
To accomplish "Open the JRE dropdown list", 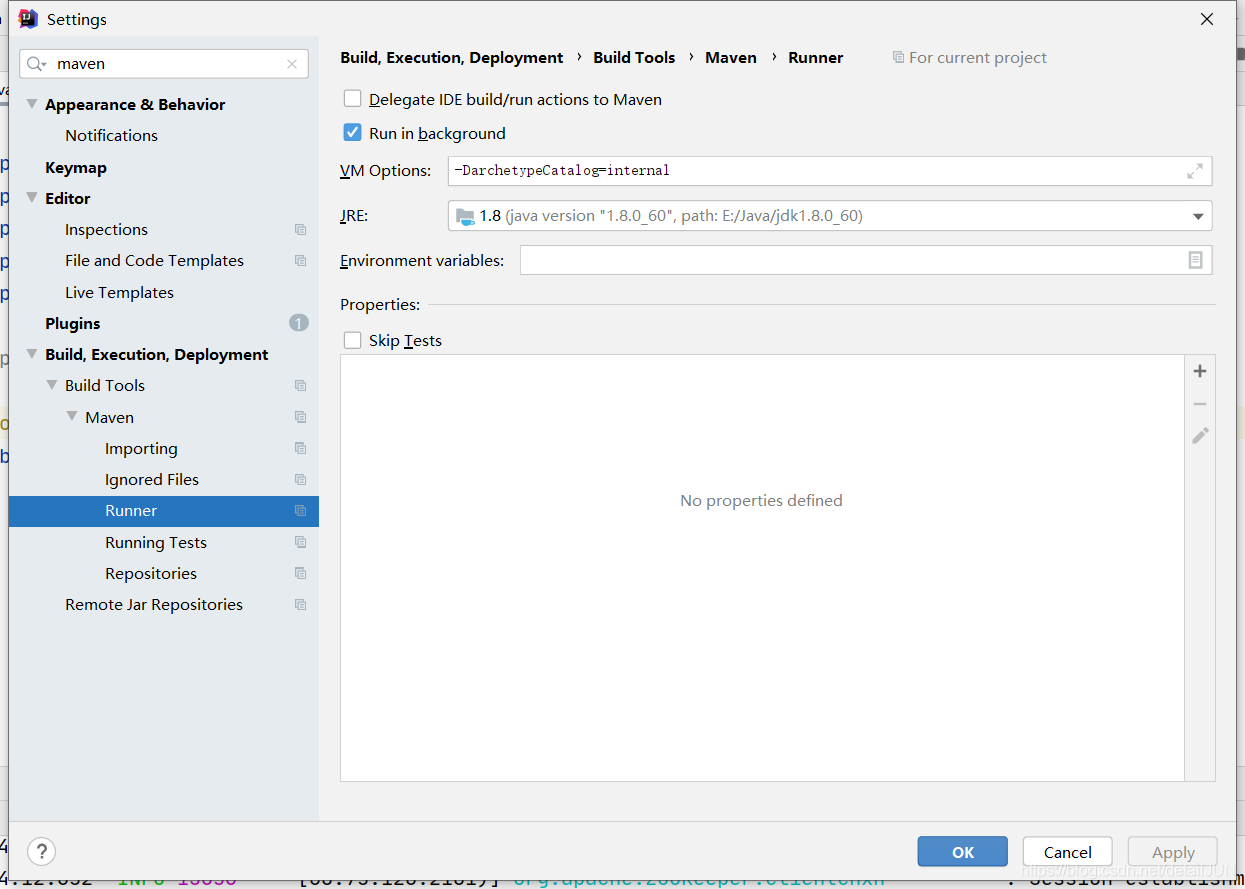I will click(1198, 216).
